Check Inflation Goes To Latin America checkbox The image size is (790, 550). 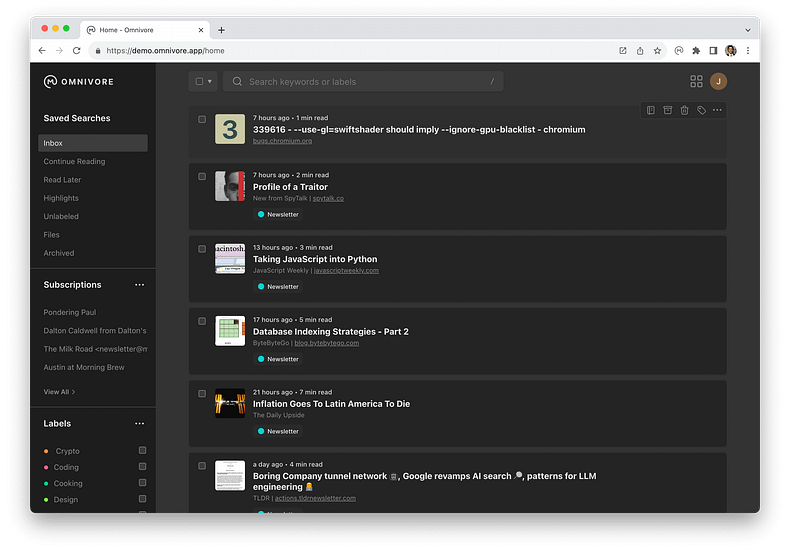point(202,394)
